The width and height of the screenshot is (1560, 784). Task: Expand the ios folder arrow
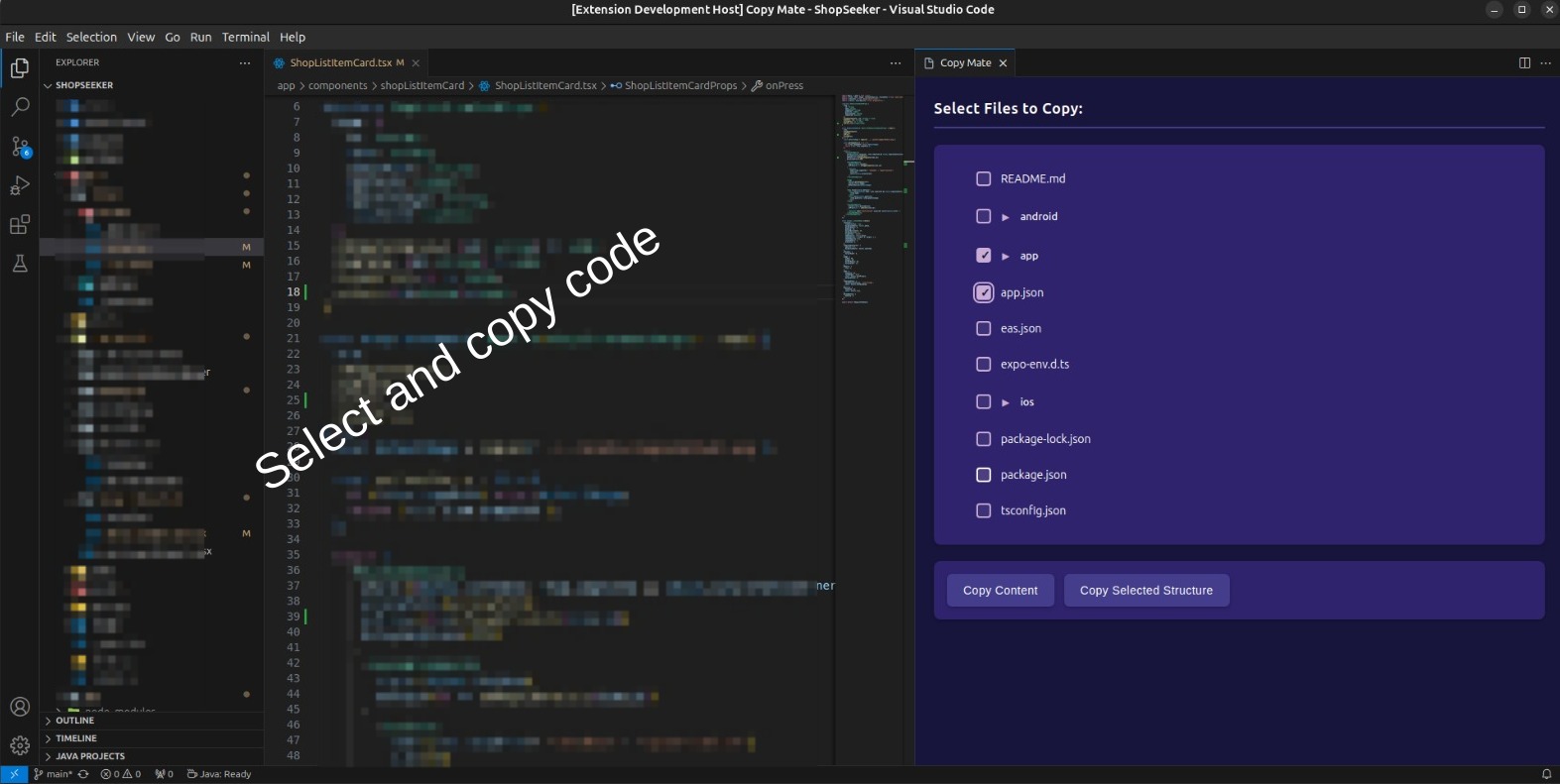[x=1006, y=402]
